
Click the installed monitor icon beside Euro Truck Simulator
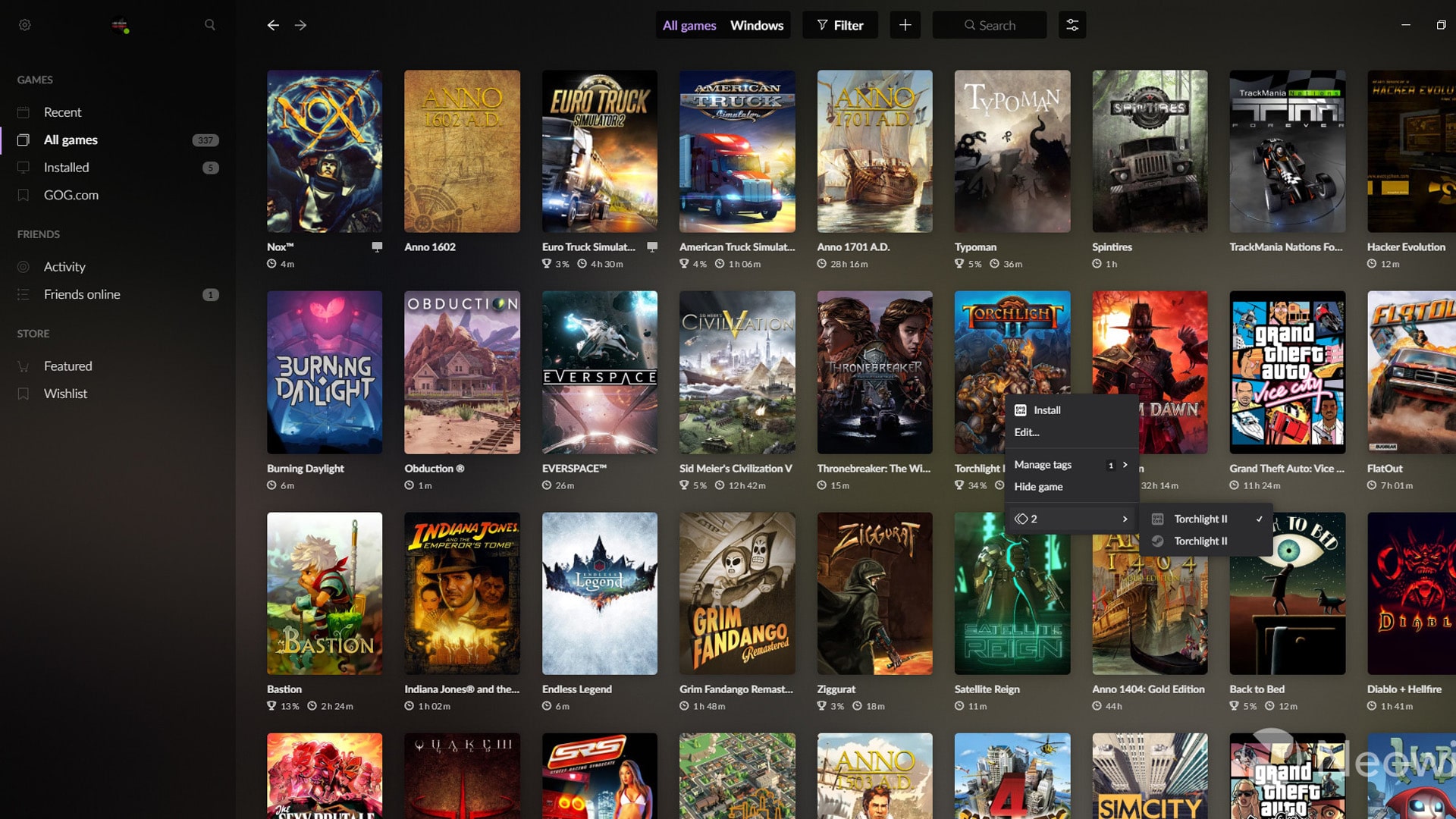point(652,246)
